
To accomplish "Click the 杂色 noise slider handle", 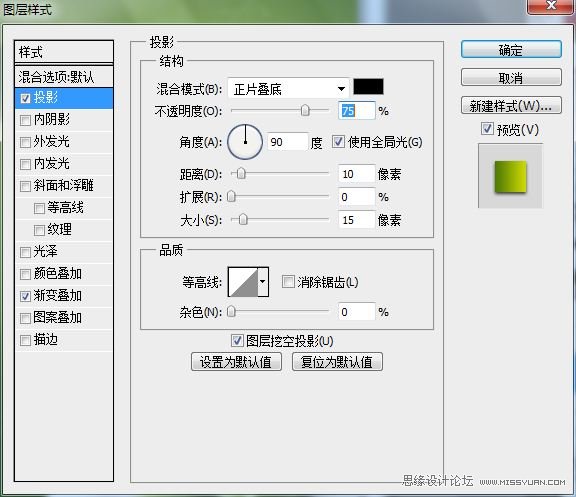I will pyautogui.click(x=231, y=312).
